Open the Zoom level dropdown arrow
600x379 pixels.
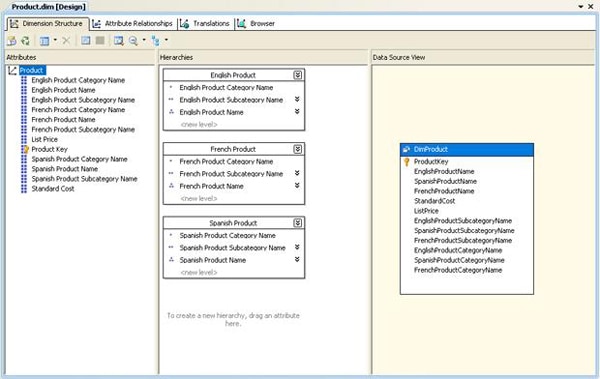[x=144, y=40]
